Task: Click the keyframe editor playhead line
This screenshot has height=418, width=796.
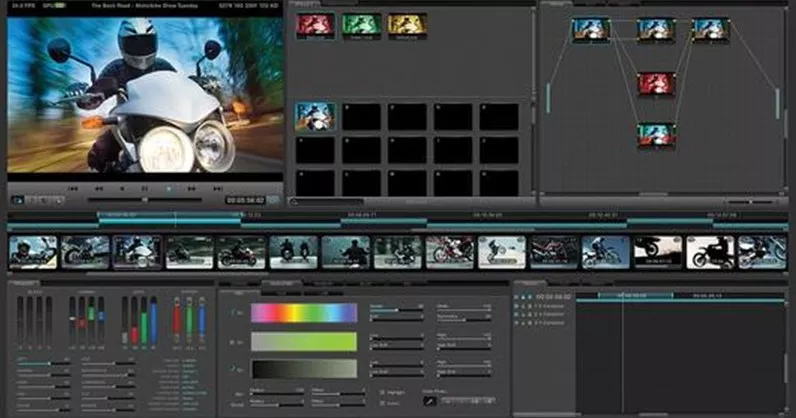Action: point(623,353)
